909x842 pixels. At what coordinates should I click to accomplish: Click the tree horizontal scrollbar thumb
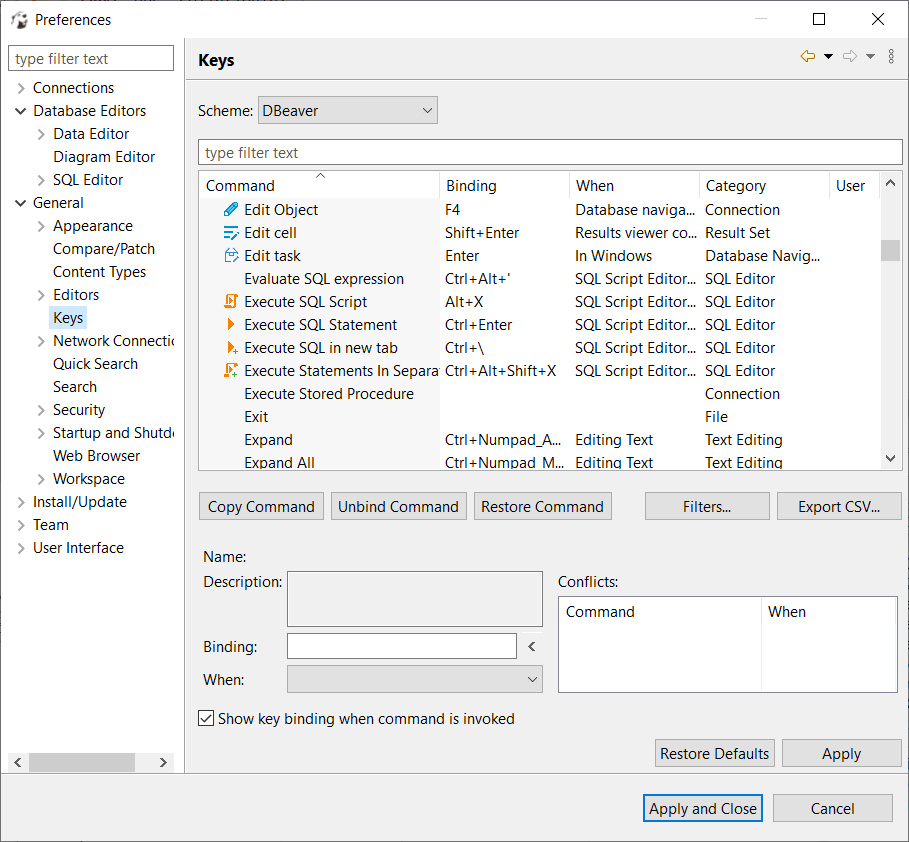click(x=82, y=762)
